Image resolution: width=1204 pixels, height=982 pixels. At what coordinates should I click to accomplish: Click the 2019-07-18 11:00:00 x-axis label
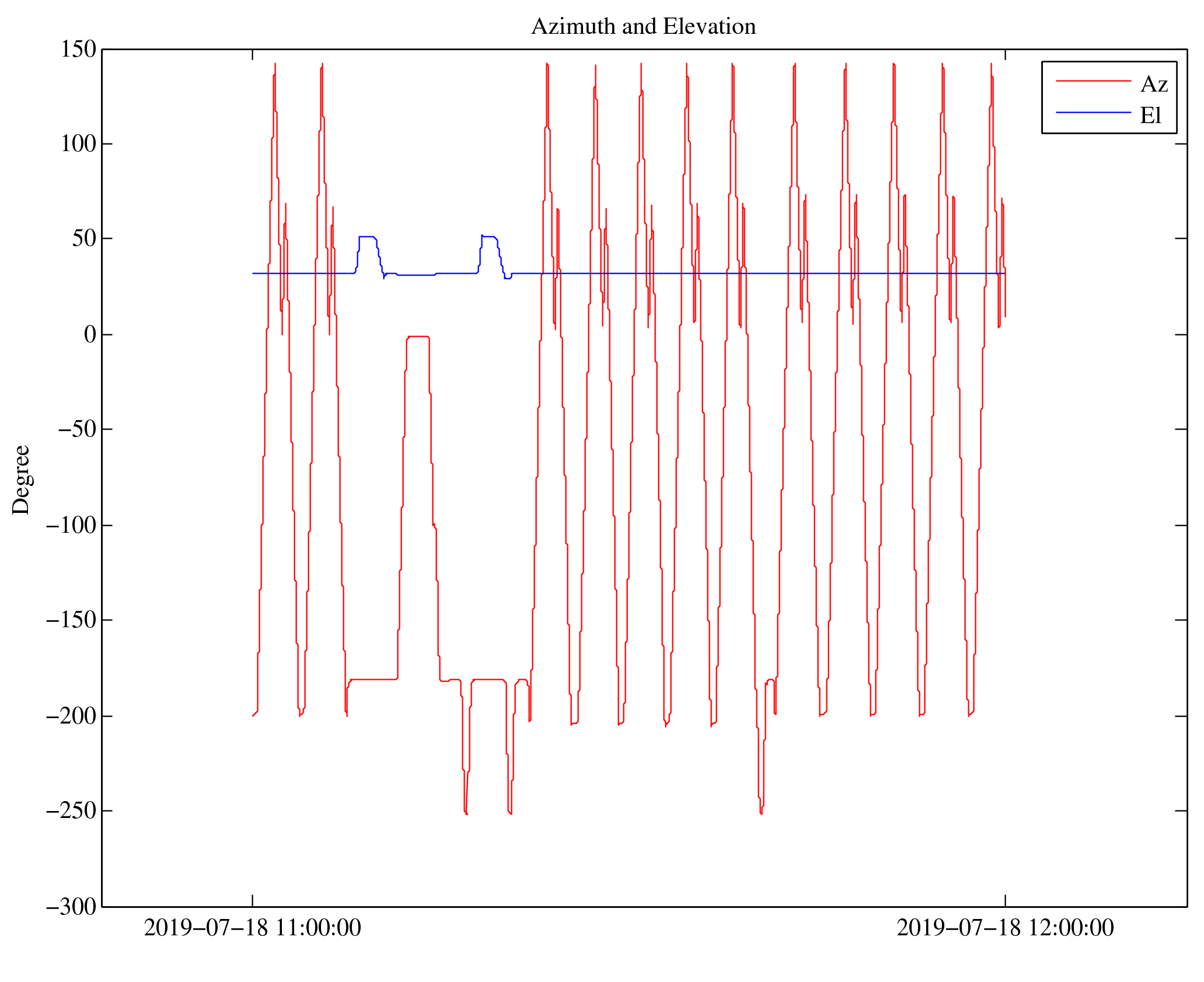point(252,928)
